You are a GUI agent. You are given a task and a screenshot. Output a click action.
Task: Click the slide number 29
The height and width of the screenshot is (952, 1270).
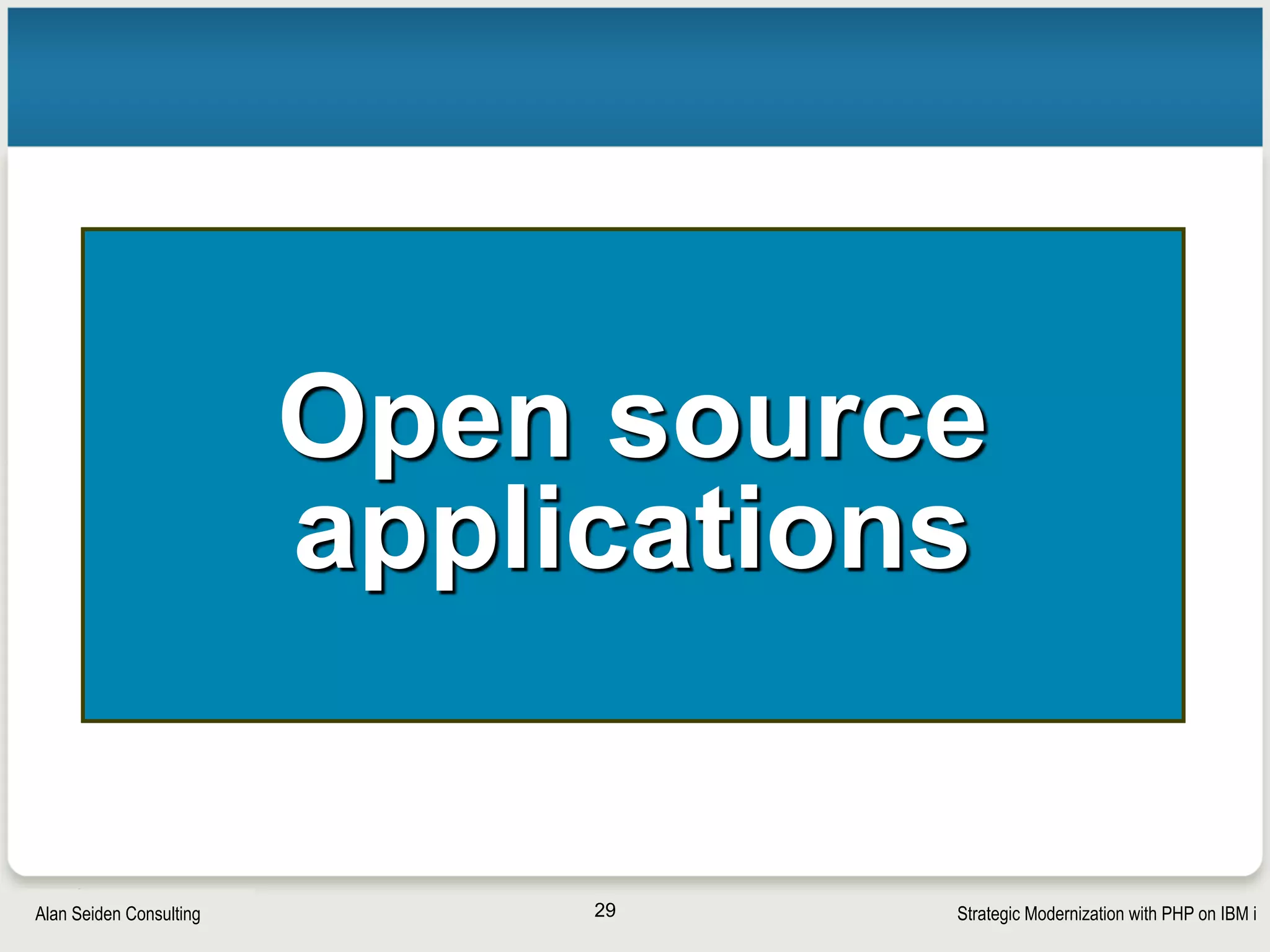pos(605,910)
